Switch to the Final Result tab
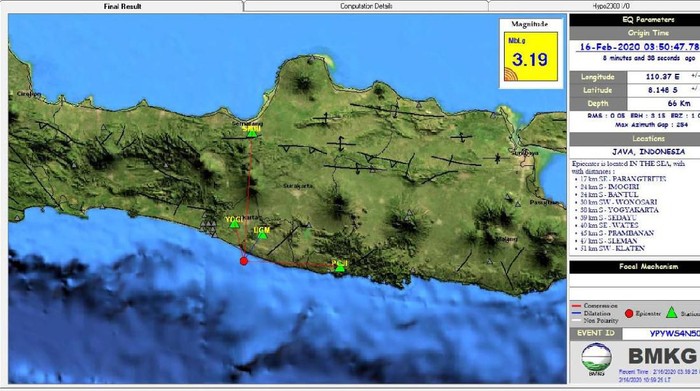Image resolution: width=700 pixels, height=391 pixels. click(x=122, y=6)
